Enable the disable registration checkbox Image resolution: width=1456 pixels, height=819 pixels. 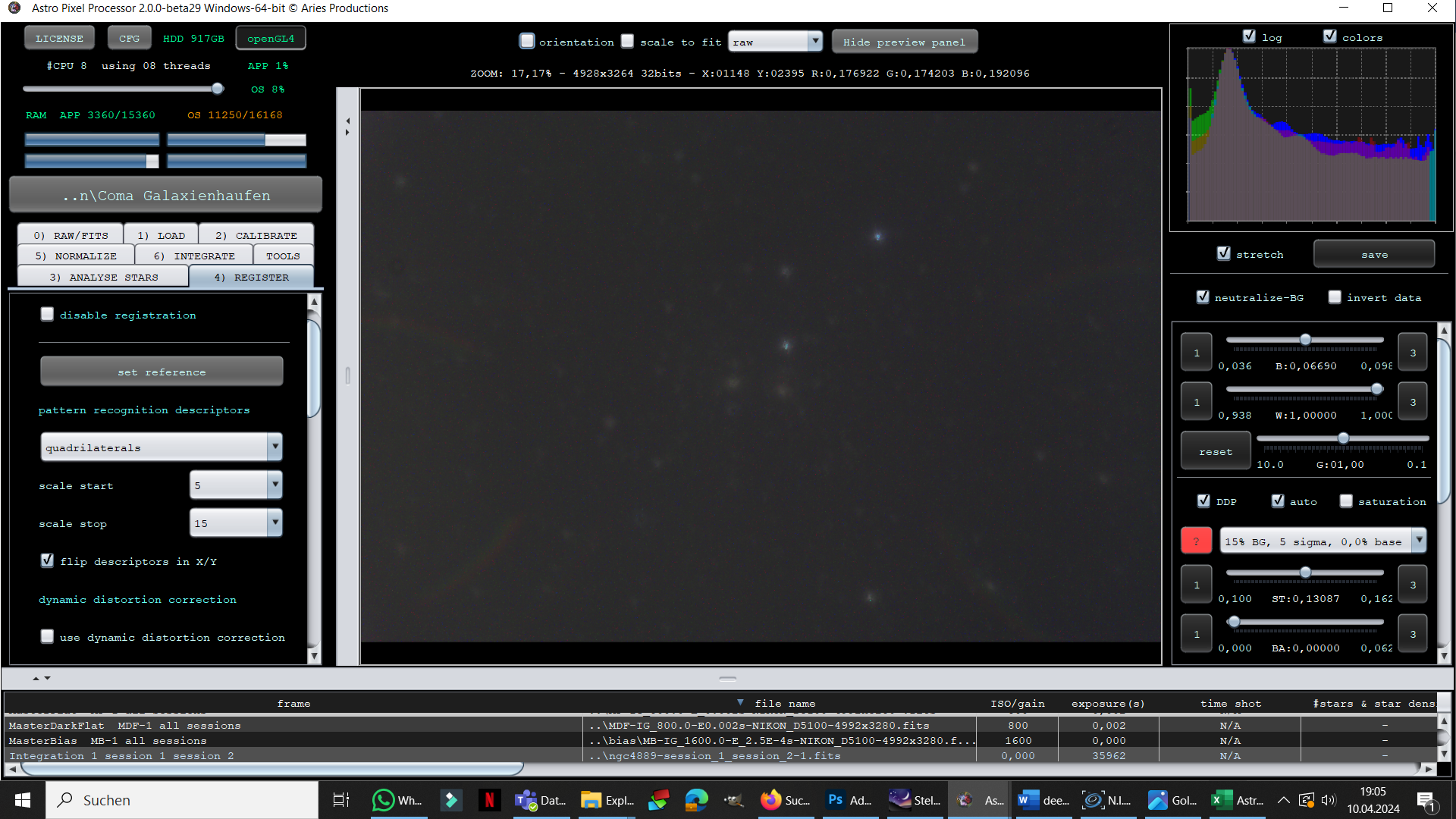pyautogui.click(x=47, y=314)
